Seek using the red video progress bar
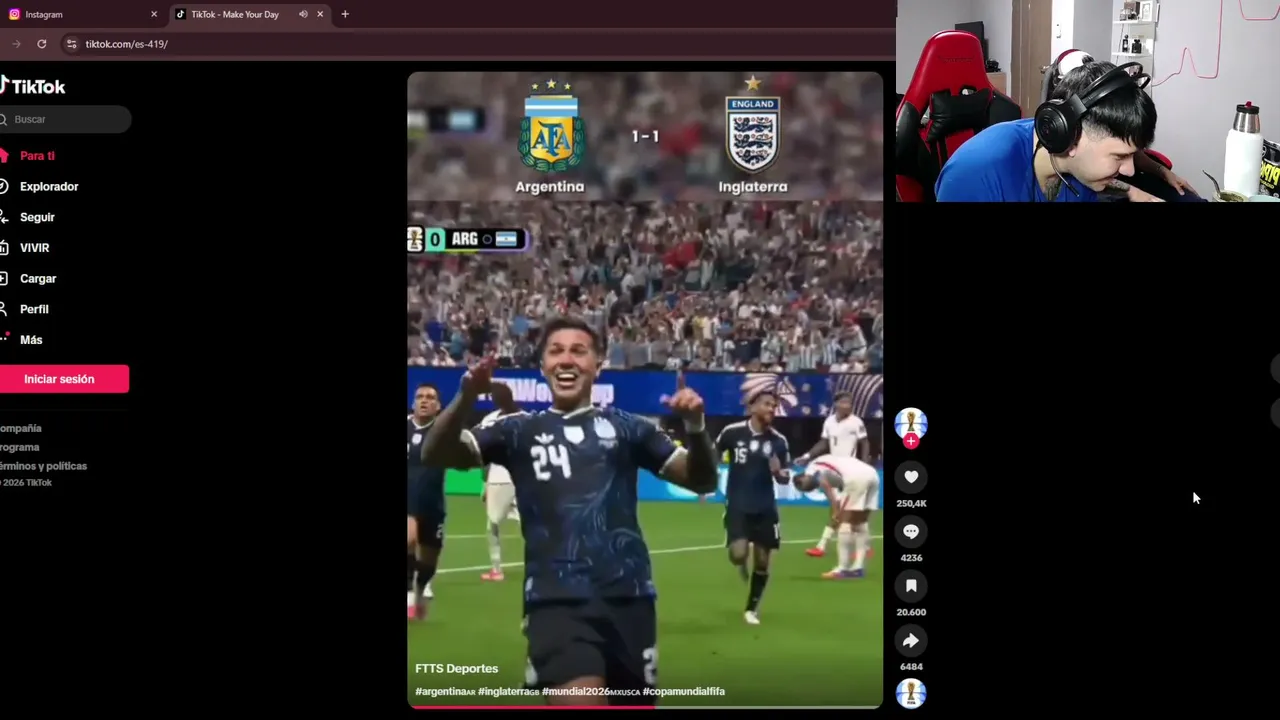1280x720 pixels. click(645, 707)
